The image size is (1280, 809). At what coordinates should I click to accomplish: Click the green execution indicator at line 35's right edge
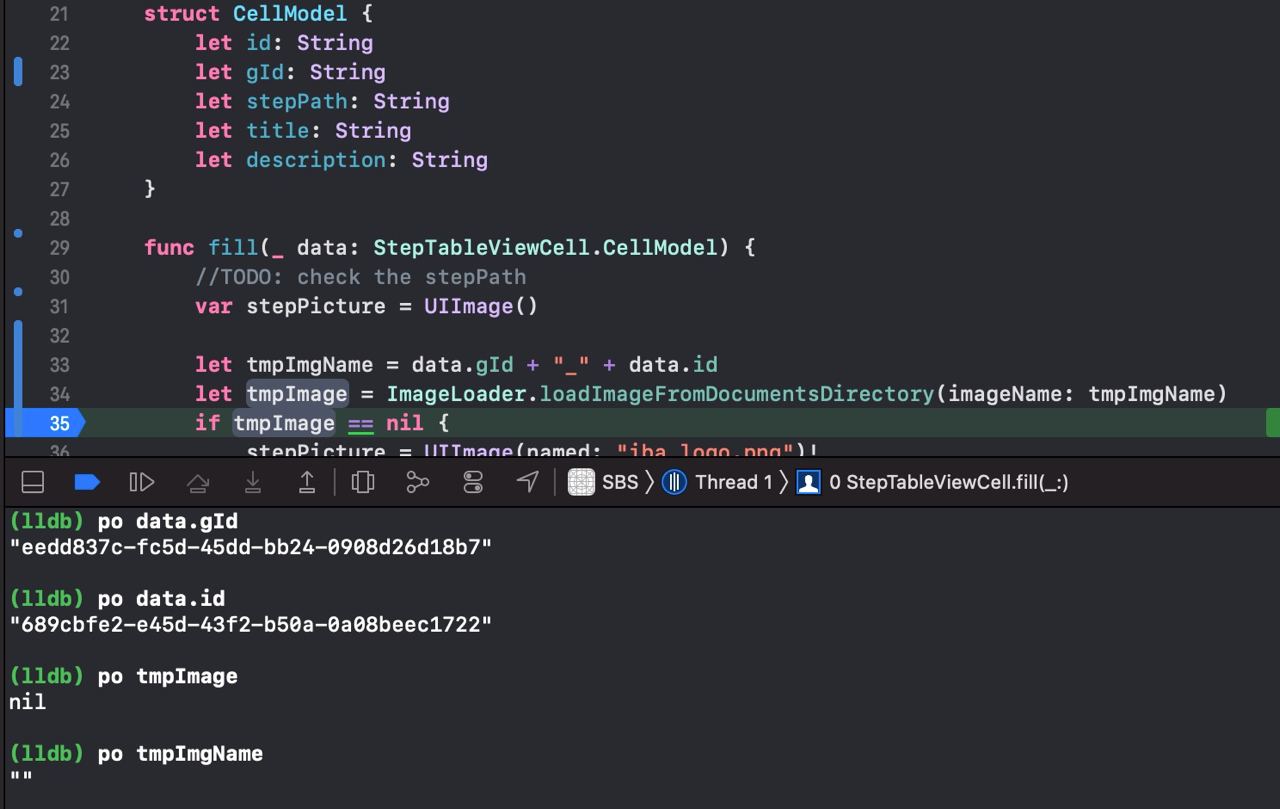1273,423
